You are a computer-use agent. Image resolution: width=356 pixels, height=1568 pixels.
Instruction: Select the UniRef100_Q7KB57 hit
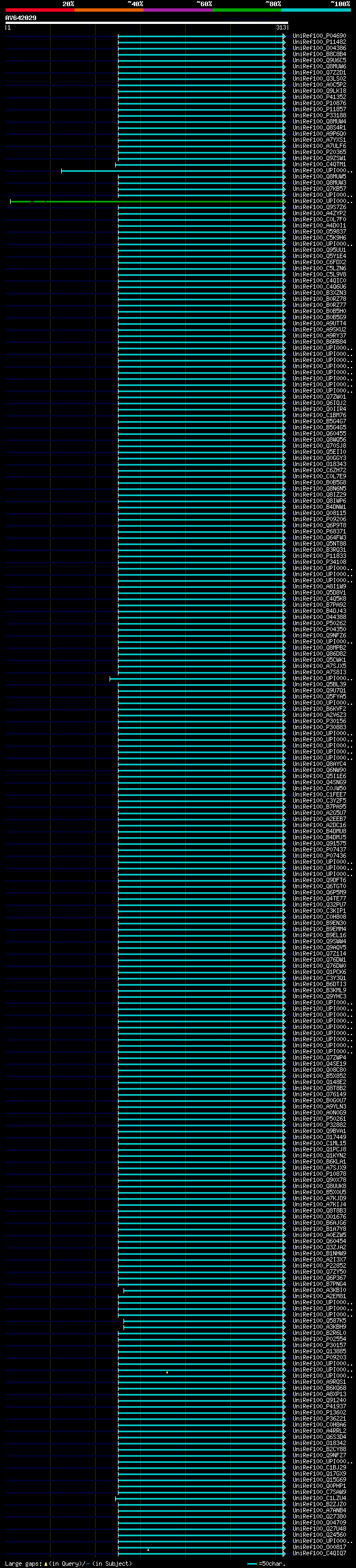pyautogui.click(x=319, y=189)
